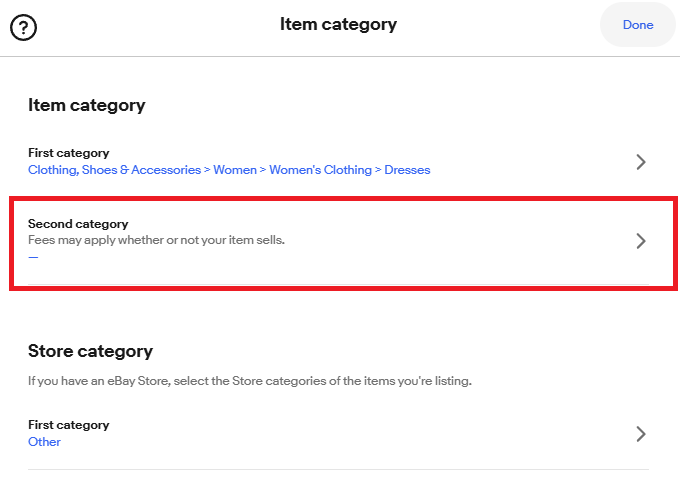Click the "Second category" label
680x490 pixels.
point(78,224)
